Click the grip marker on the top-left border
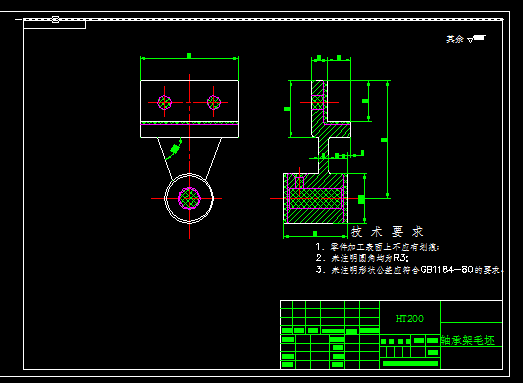 point(55,19)
